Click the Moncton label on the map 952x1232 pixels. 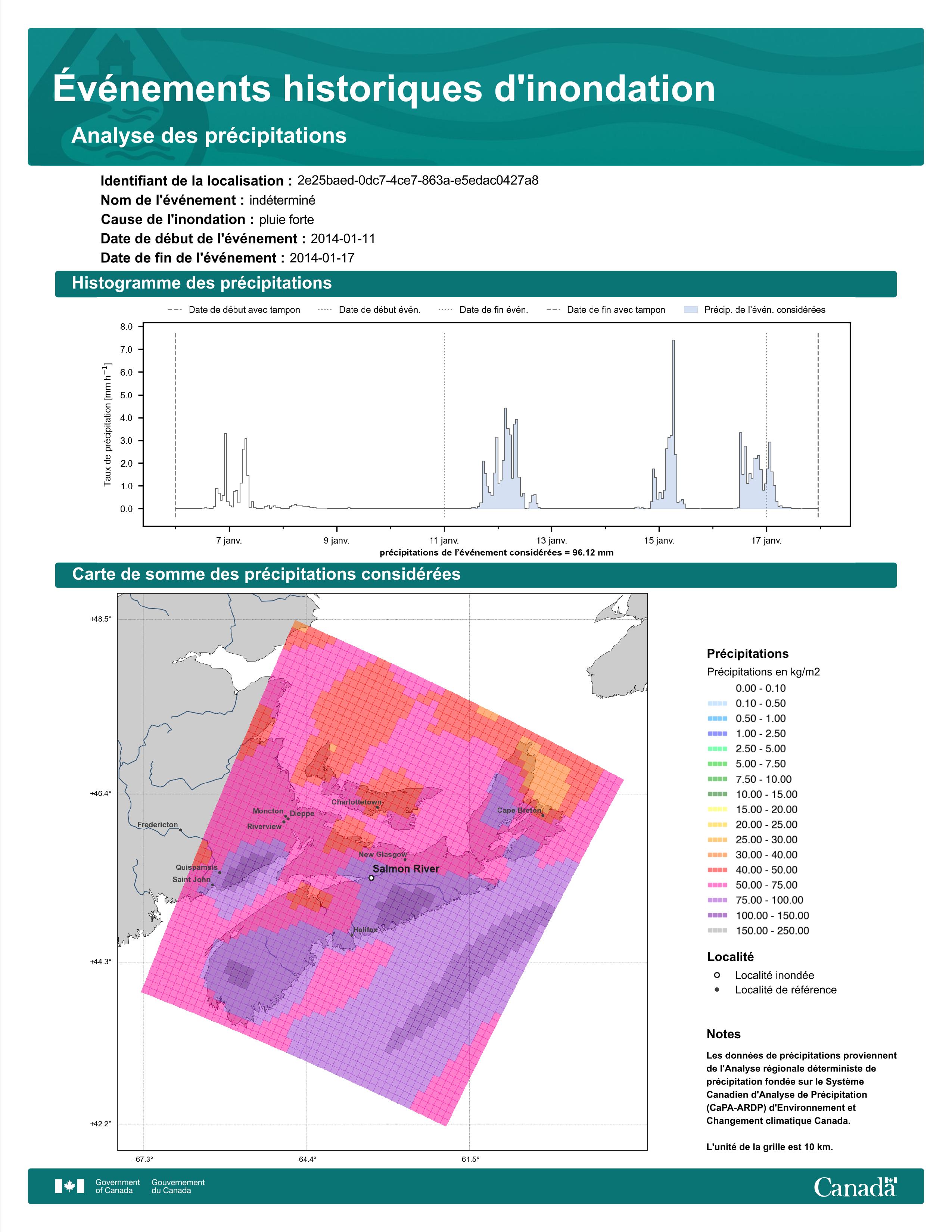pos(268,811)
